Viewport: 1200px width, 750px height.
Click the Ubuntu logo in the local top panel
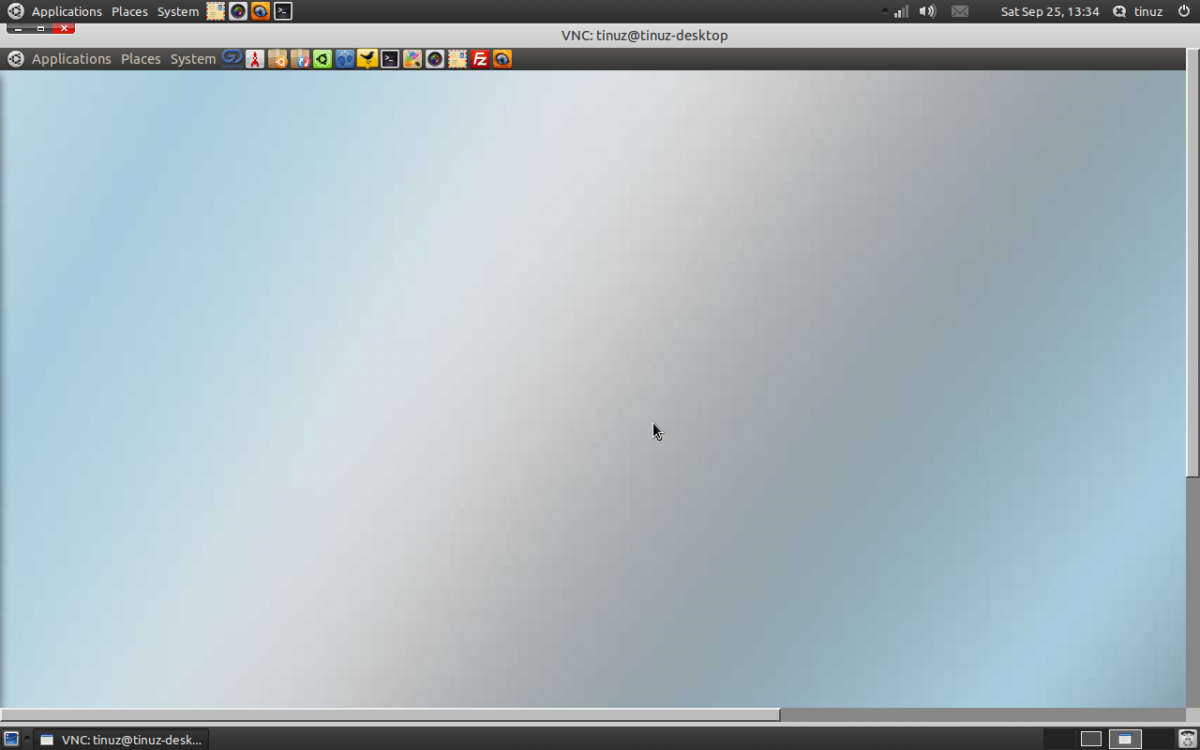tap(16, 12)
